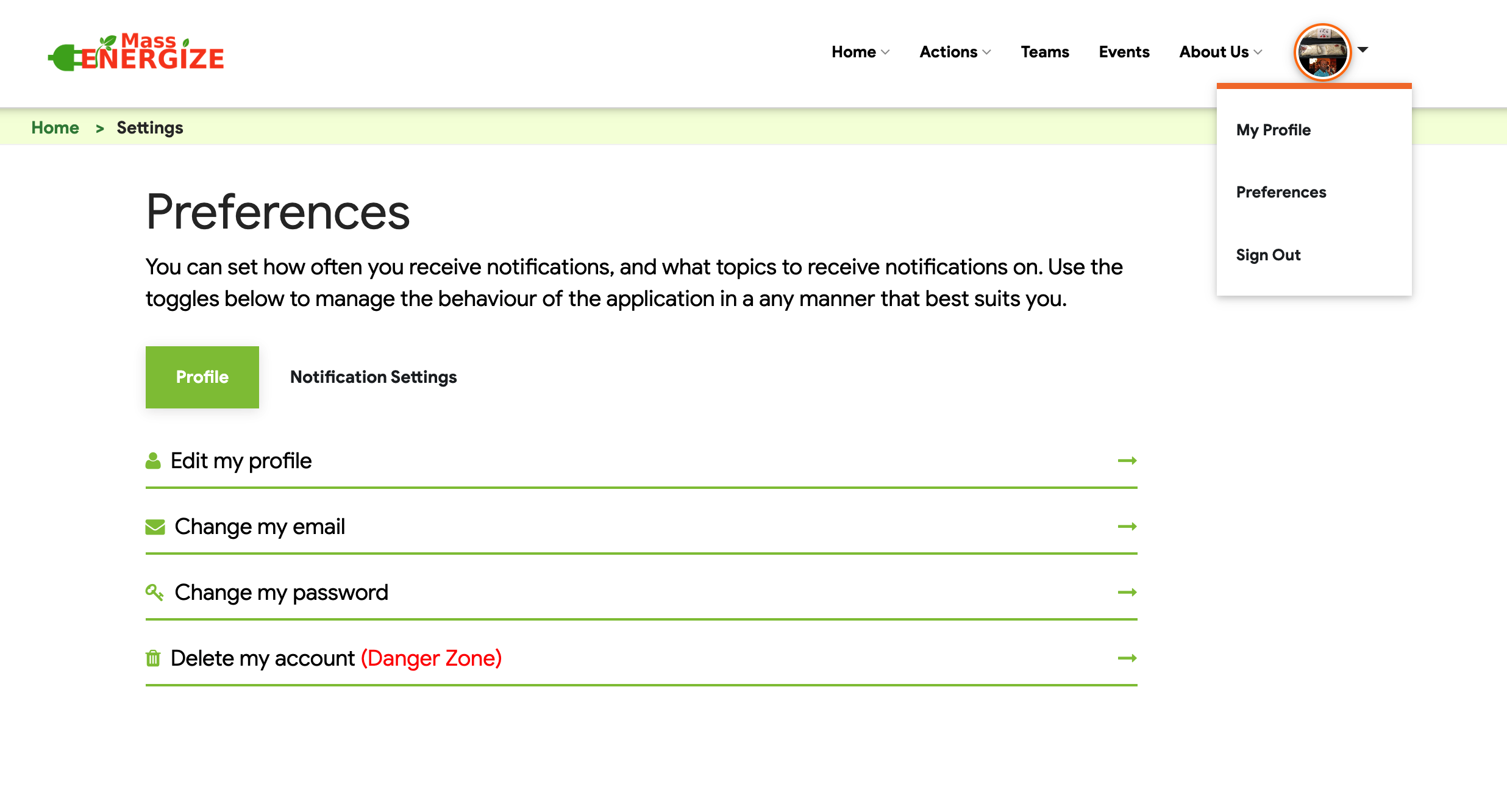Click Home in the breadcrumb trail
The height and width of the screenshot is (812, 1507).
click(x=55, y=127)
